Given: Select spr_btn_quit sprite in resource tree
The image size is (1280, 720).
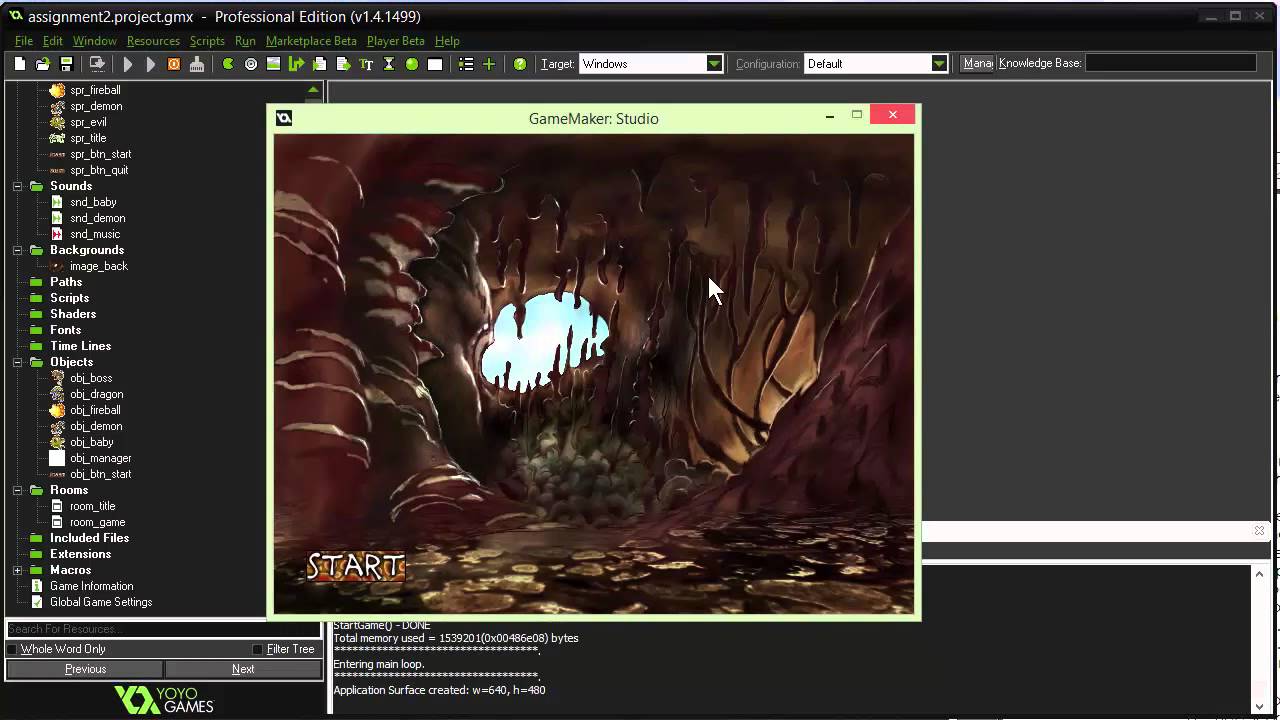Looking at the screenshot, I should 99,170.
